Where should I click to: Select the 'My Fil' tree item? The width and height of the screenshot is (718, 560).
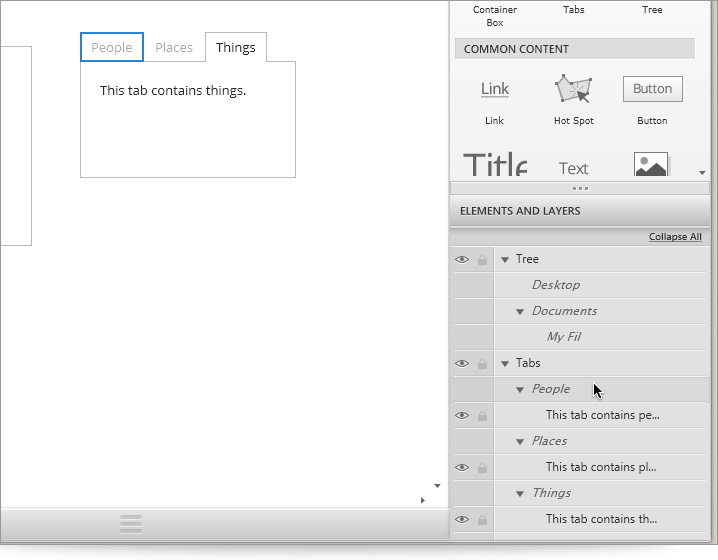(x=564, y=337)
